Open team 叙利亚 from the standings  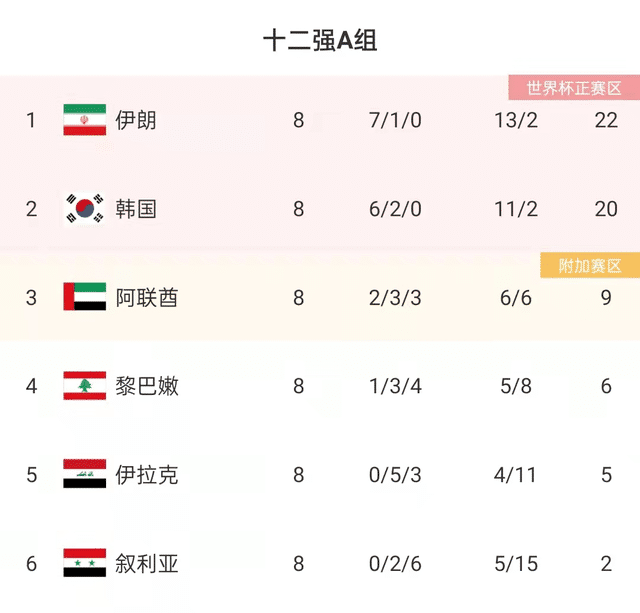[x=147, y=563]
